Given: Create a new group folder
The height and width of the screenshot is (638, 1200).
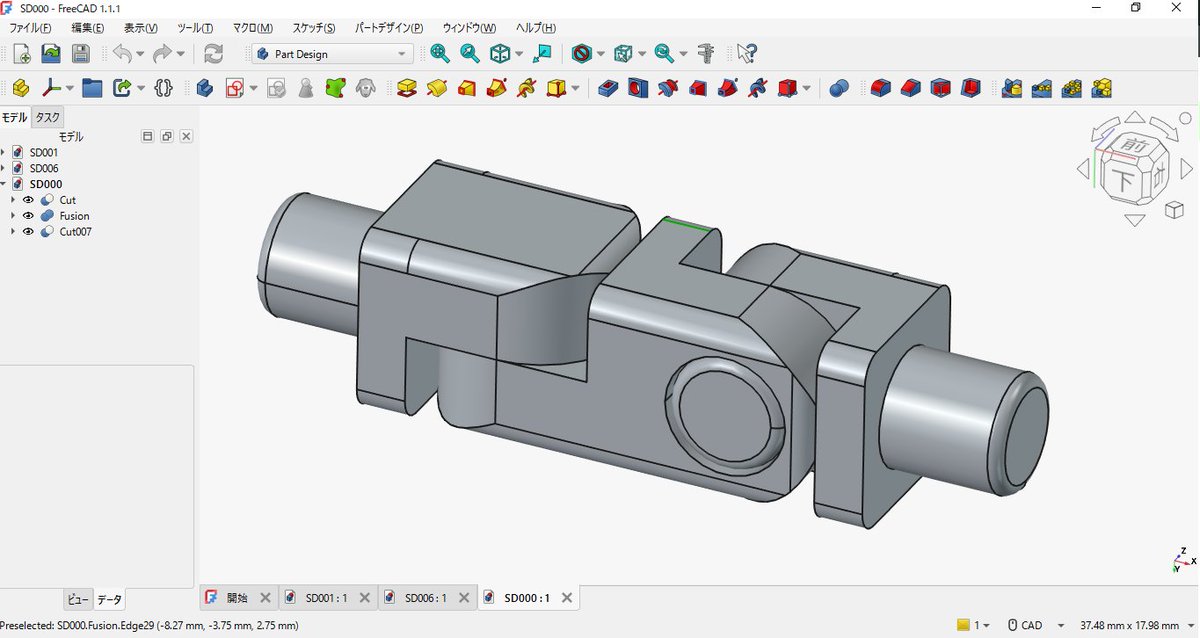Looking at the screenshot, I should click(92, 88).
